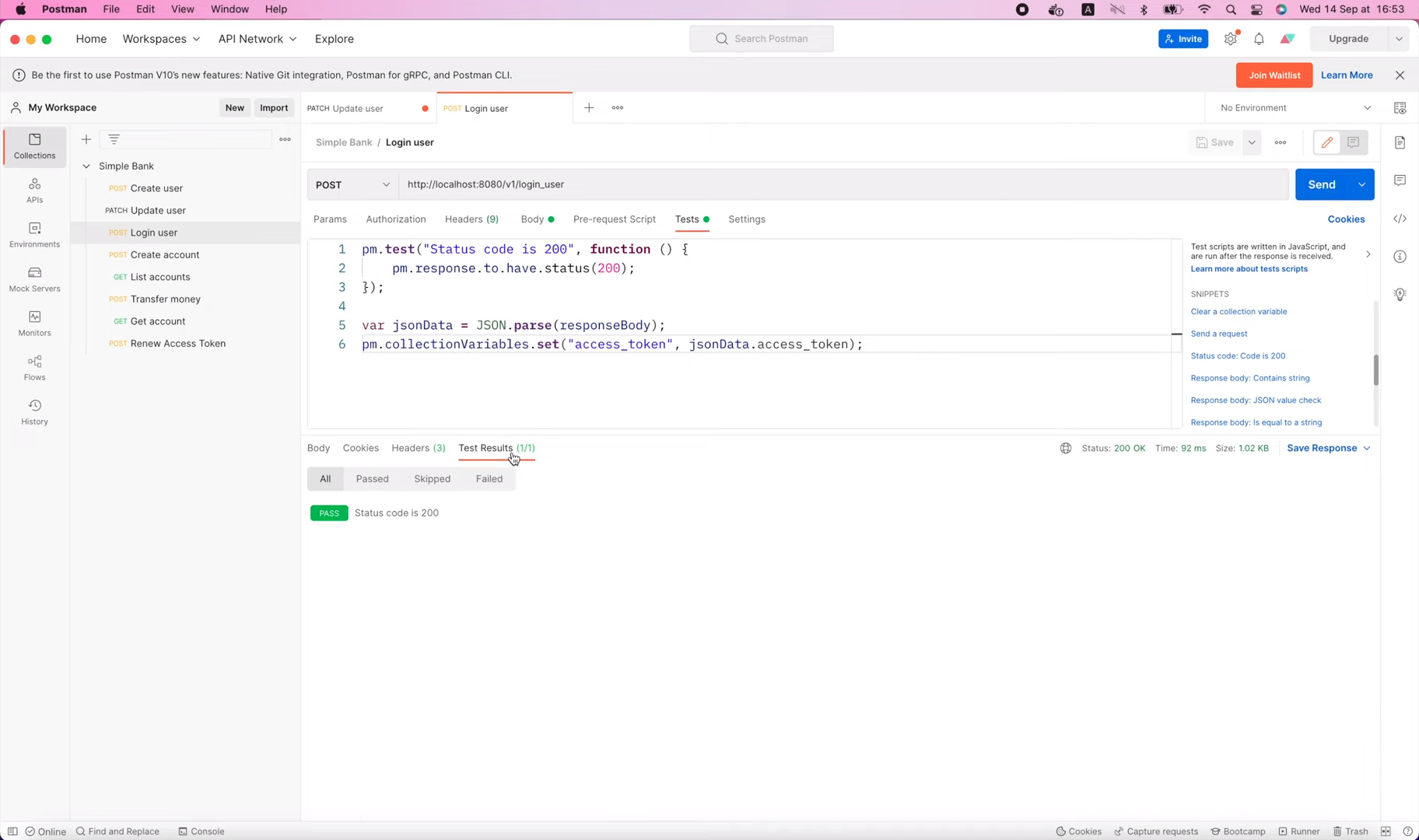Switch to response Body tab
This screenshot has width=1419, height=840.
[x=318, y=448]
